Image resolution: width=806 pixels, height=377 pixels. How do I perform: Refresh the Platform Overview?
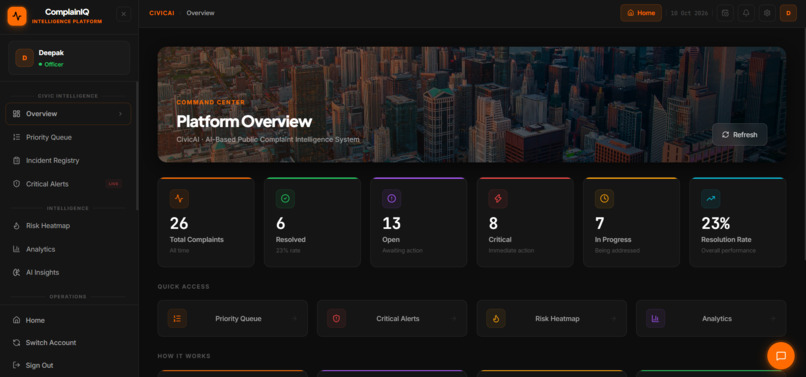point(740,134)
